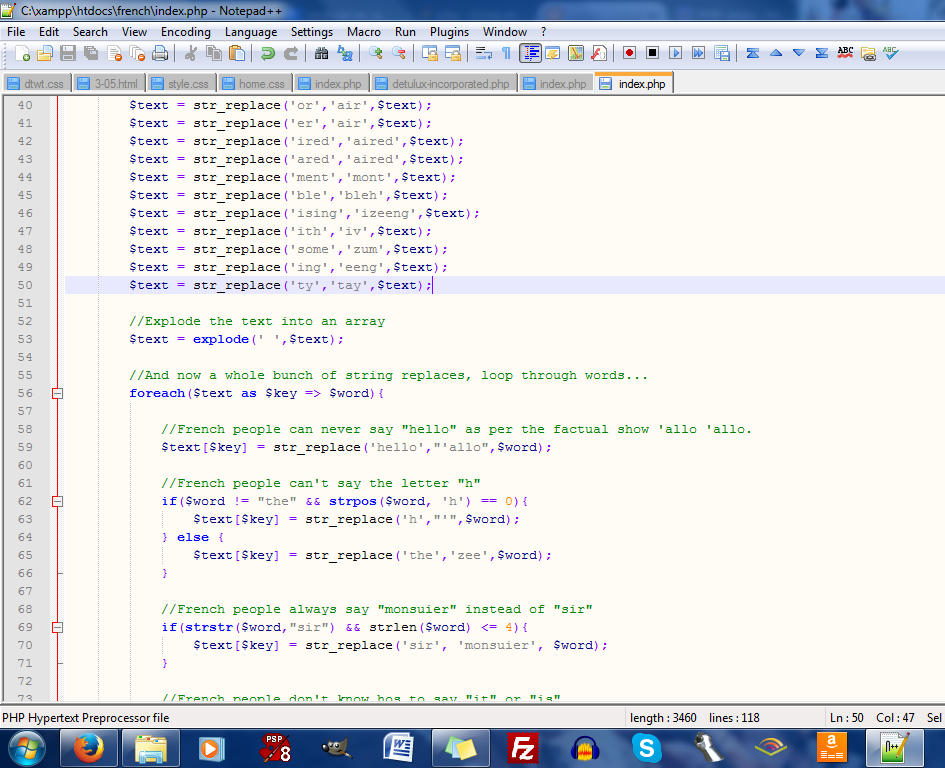The image size is (945, 768).
Task: Open the Language menu
Action: (251, 32)
